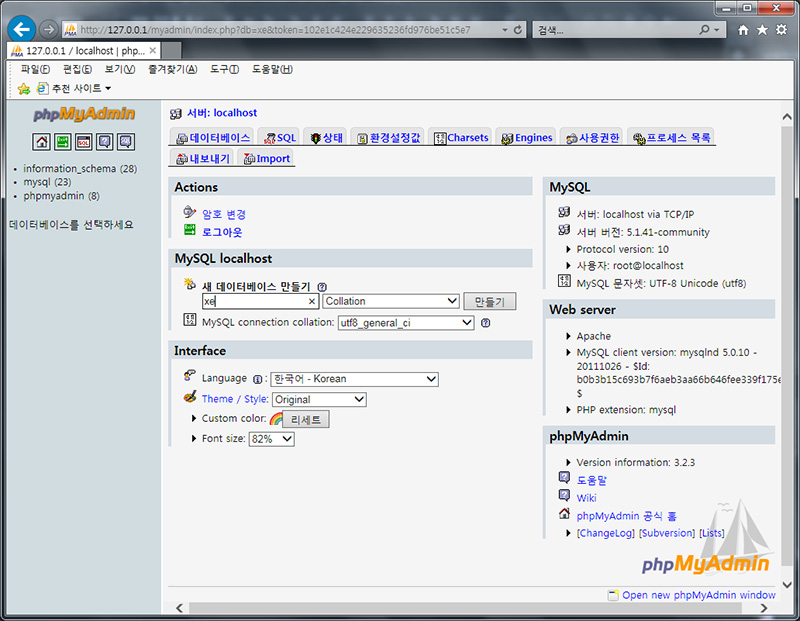
Task: Open the phpMyAdmin documentation icon in the sidebar
Action: tap(105, 141)
